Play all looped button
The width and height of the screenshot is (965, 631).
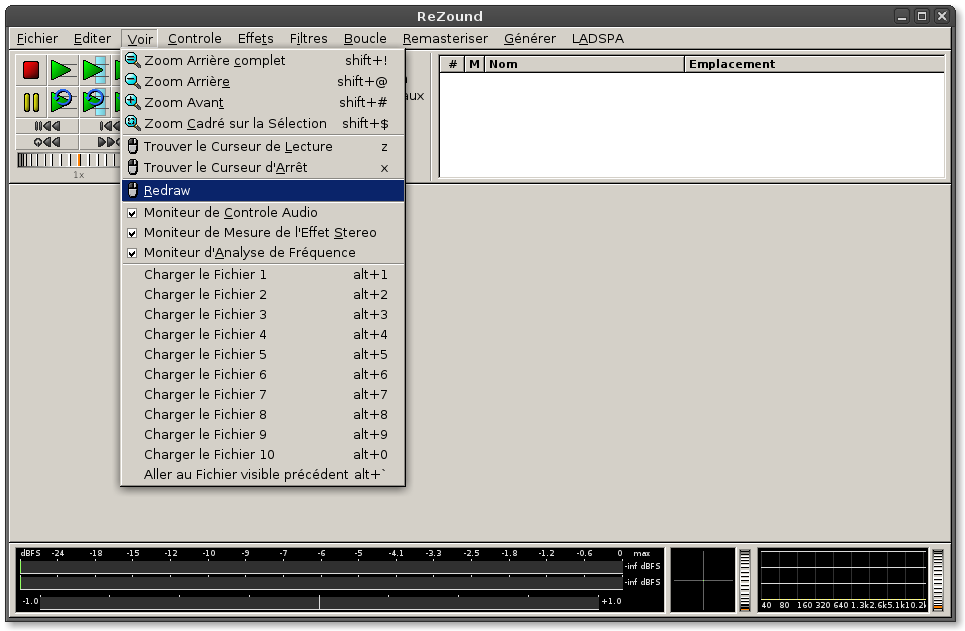(x=62, y=102)
